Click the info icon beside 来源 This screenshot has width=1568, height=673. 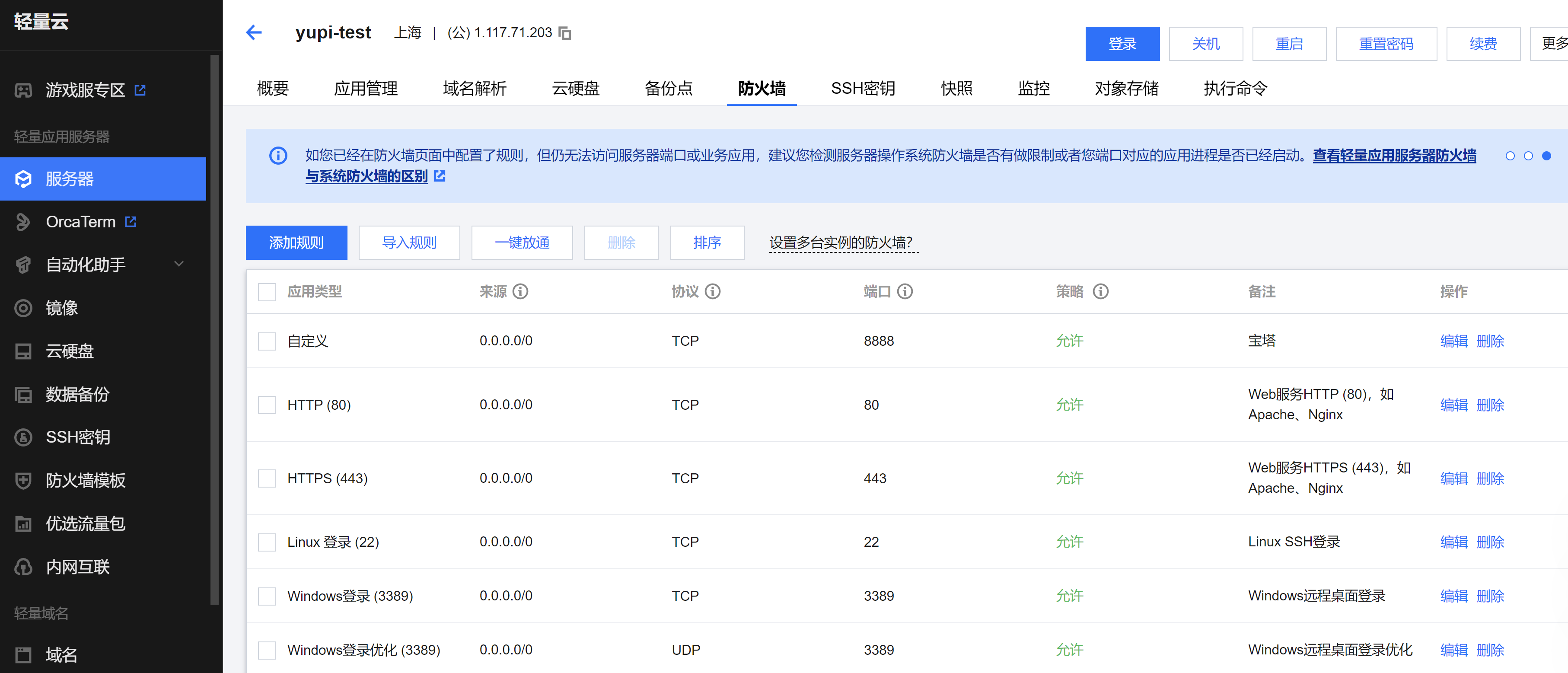[x=520, y=291]
